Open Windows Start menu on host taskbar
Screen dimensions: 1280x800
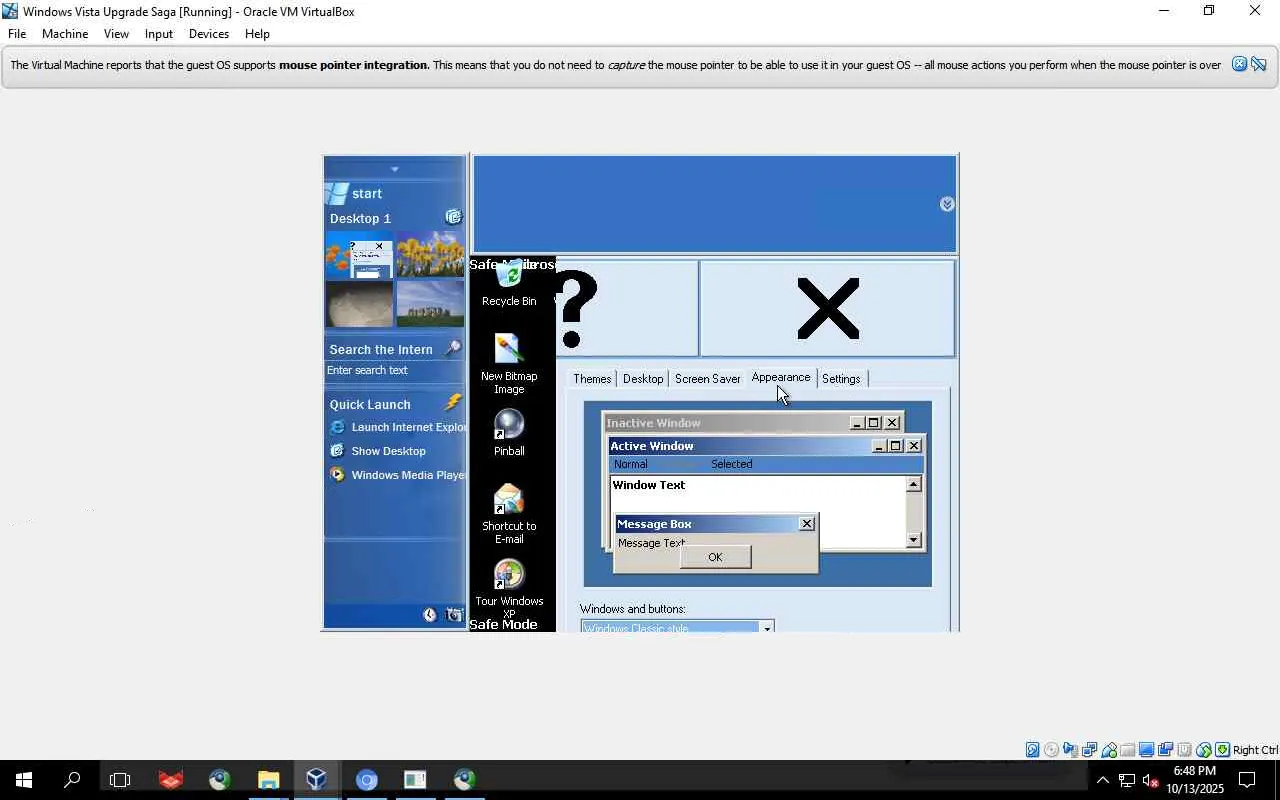click(24, 780)
